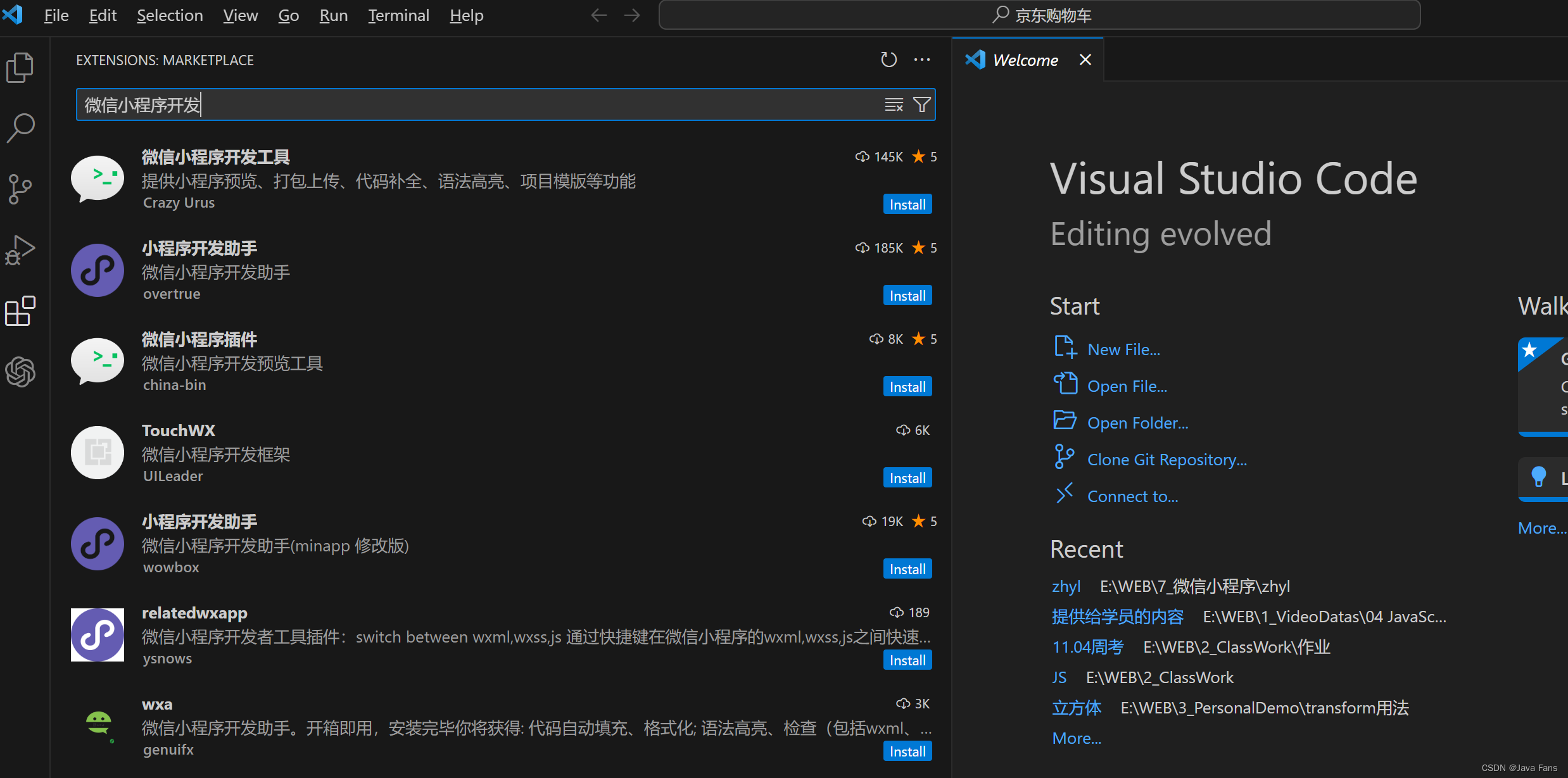Open the Selection menu

click(x=170, y=15)
